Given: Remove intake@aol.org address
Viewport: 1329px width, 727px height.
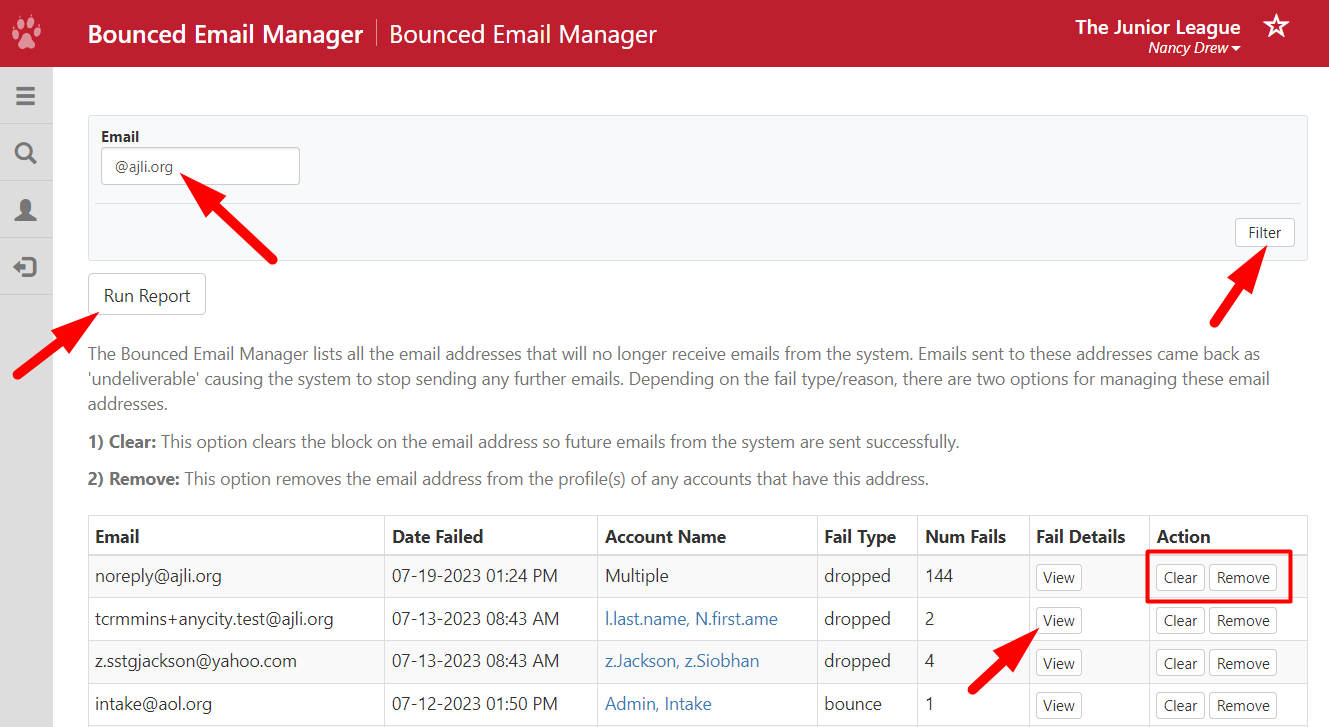Looking at the screenshot, I should [x=1243, y=706].
